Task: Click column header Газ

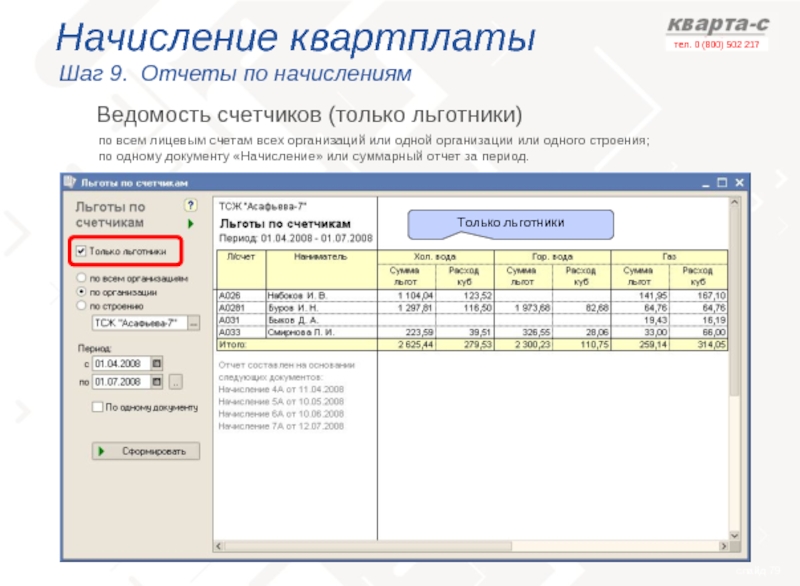Action: tap(669, 257)
